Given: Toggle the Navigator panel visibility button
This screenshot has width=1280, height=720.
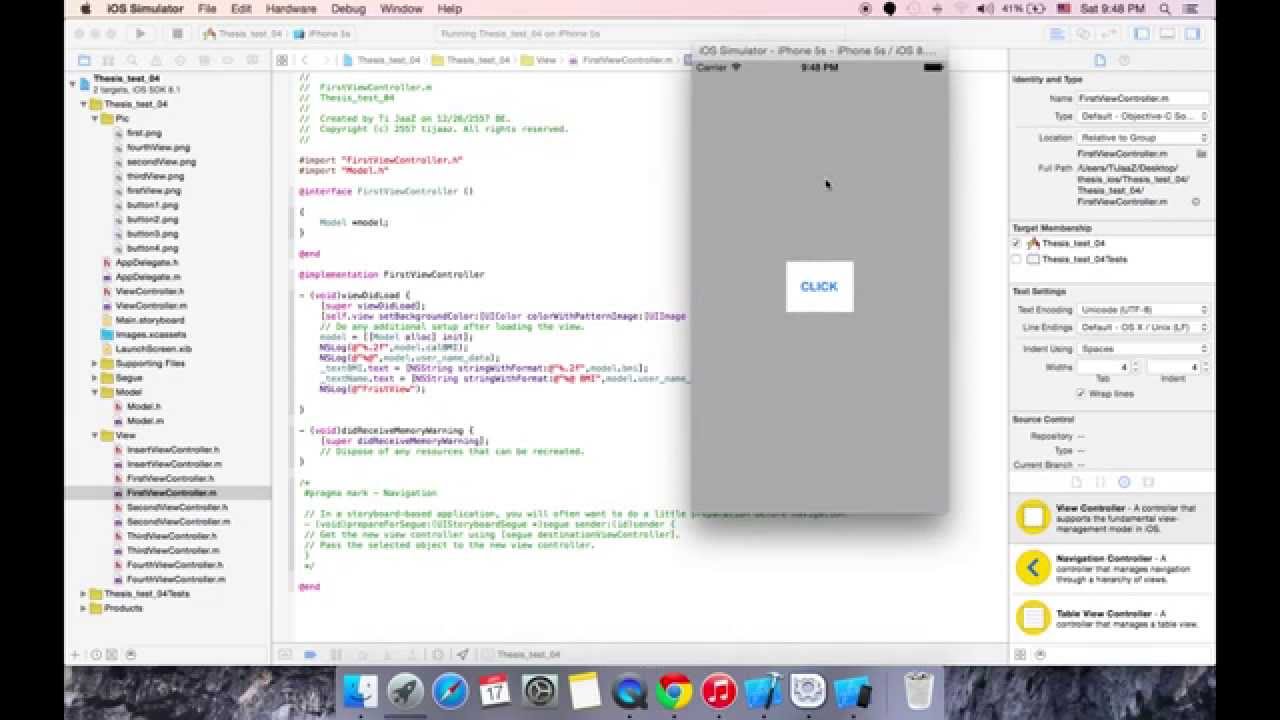Looking at the screenshot, I should click(1143, 33).
